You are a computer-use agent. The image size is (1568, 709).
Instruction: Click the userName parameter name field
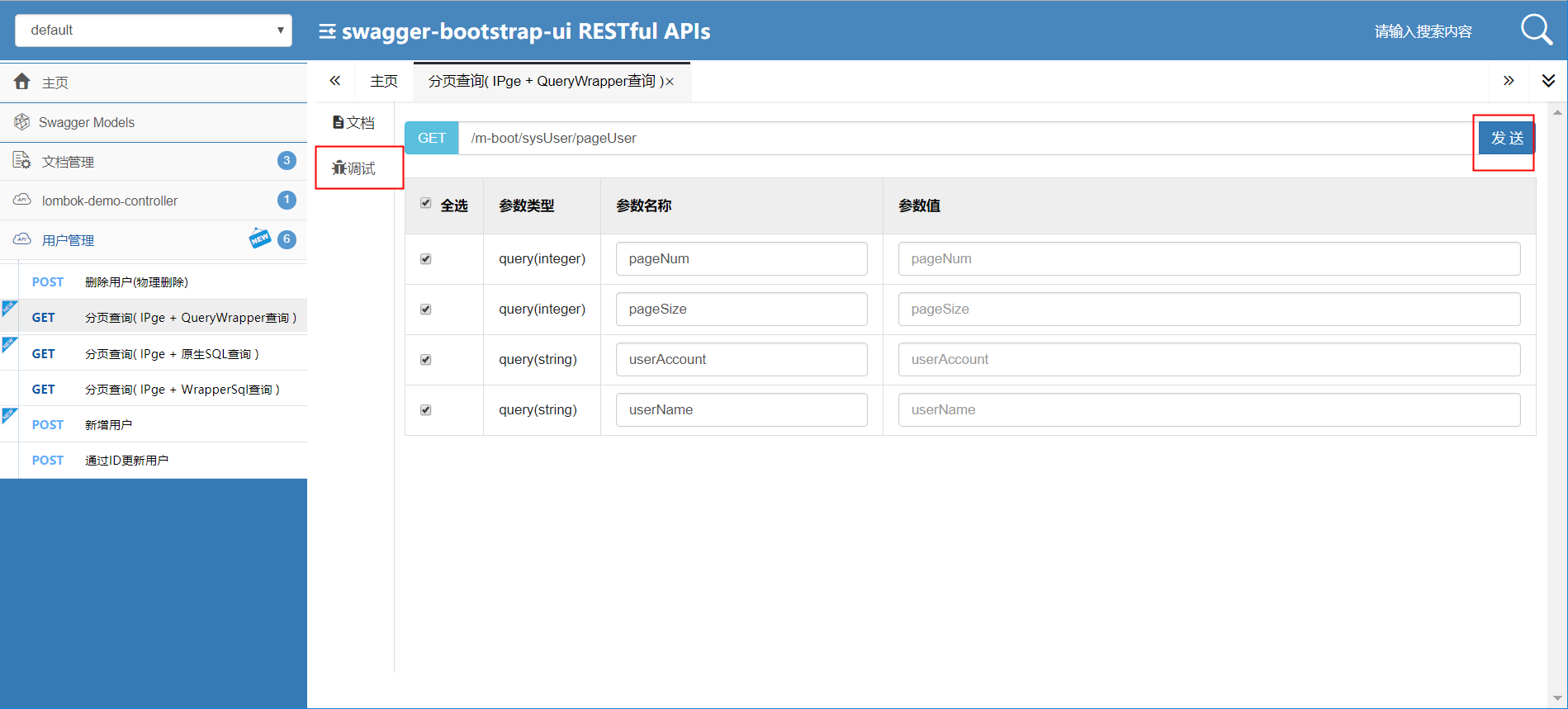741,410
